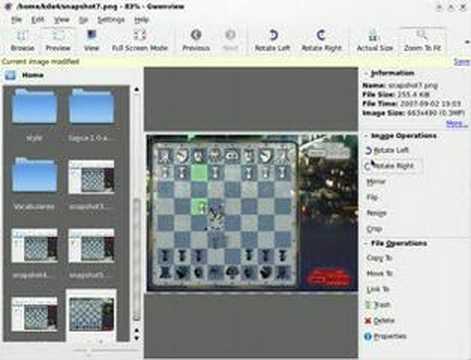Flip the image
Image resolution: width=471 pixels, height=360 pixels.
[372, 197]
